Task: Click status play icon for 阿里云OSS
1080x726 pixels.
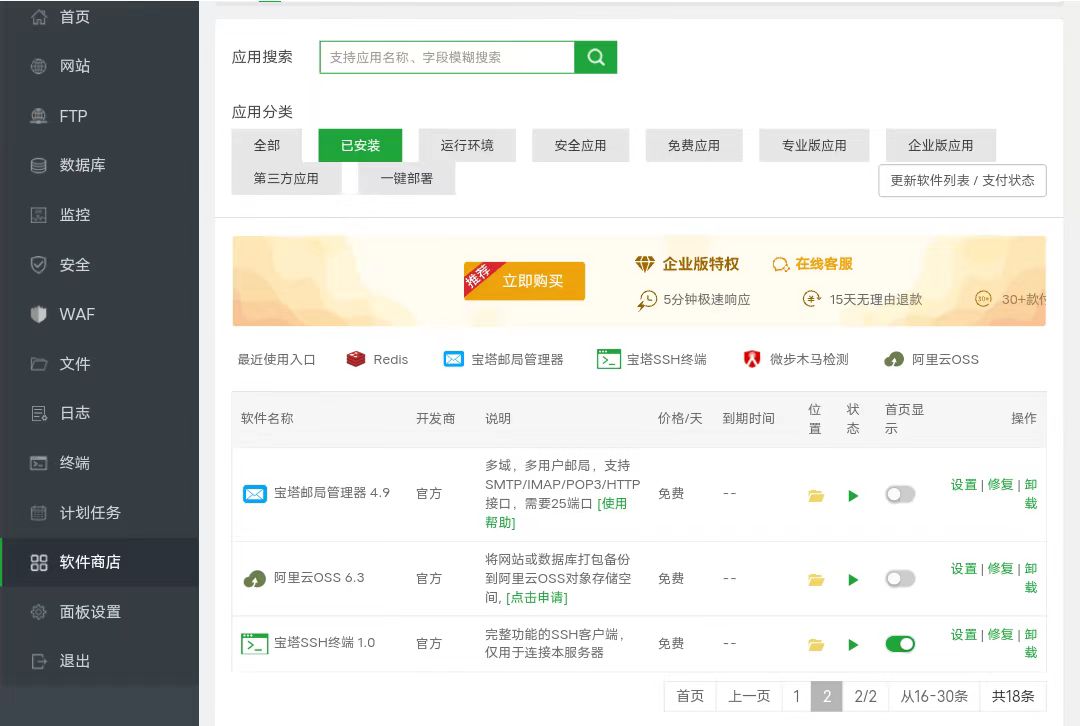Action: (x=853, y=579)
